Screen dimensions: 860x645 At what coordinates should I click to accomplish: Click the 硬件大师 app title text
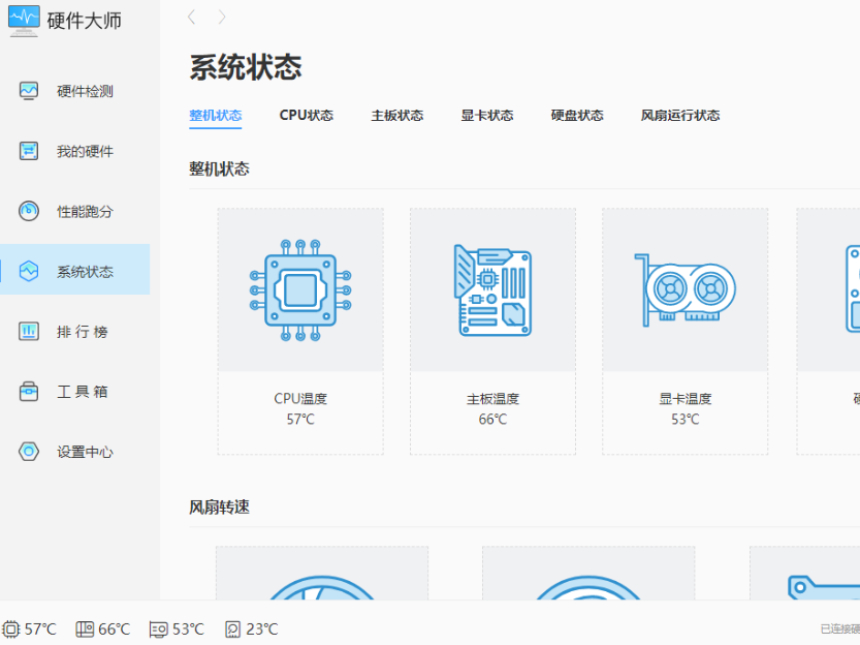84,21
